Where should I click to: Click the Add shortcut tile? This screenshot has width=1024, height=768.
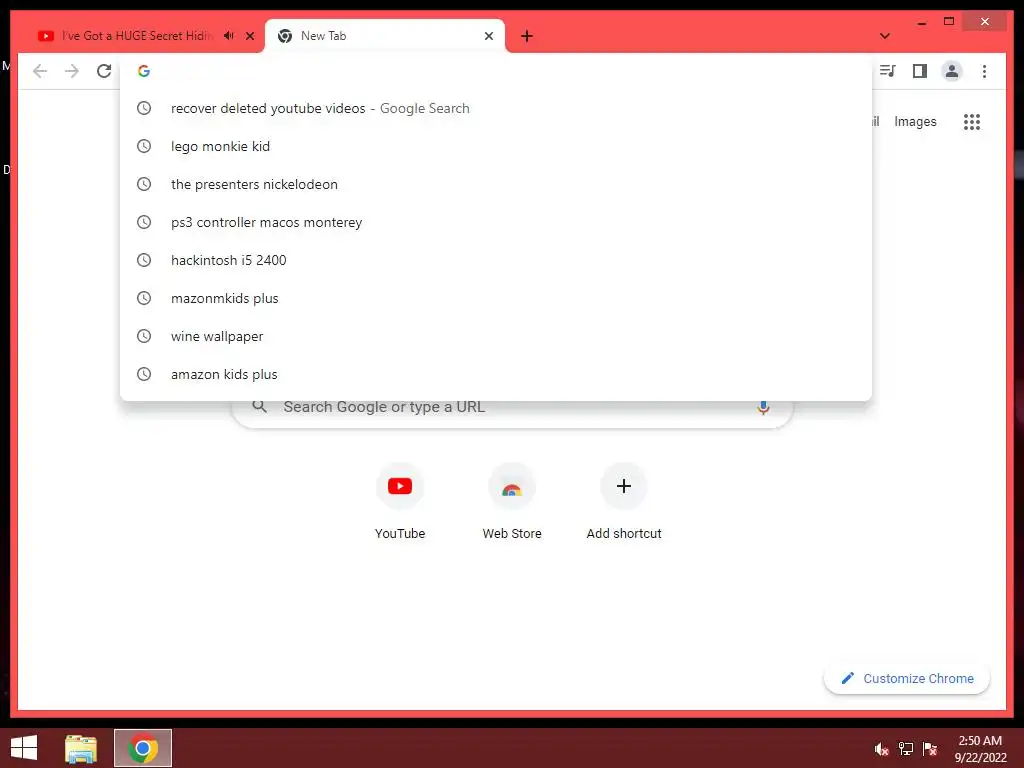(624, 502)
